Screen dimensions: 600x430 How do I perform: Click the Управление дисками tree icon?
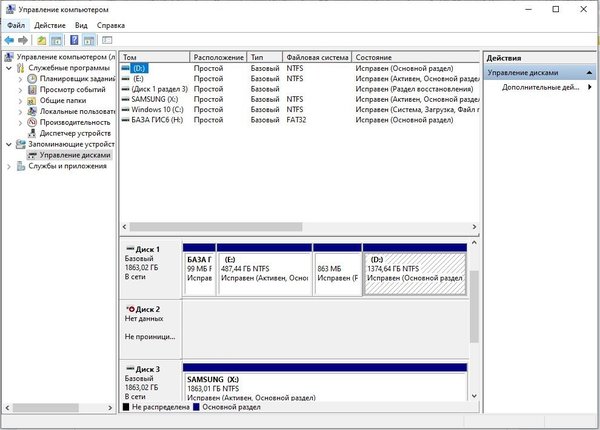33,155
